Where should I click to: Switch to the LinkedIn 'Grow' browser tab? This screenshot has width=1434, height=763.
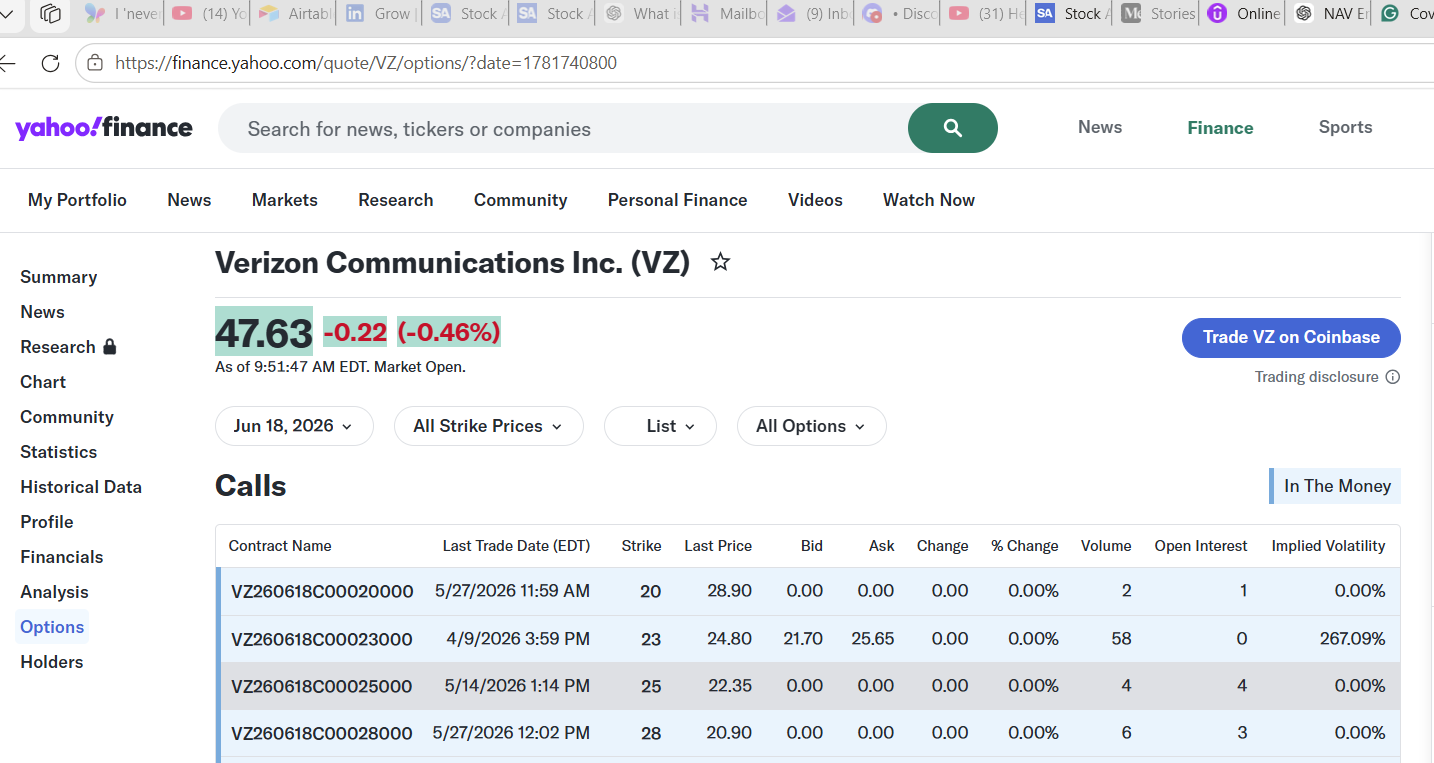click(381, 14)
